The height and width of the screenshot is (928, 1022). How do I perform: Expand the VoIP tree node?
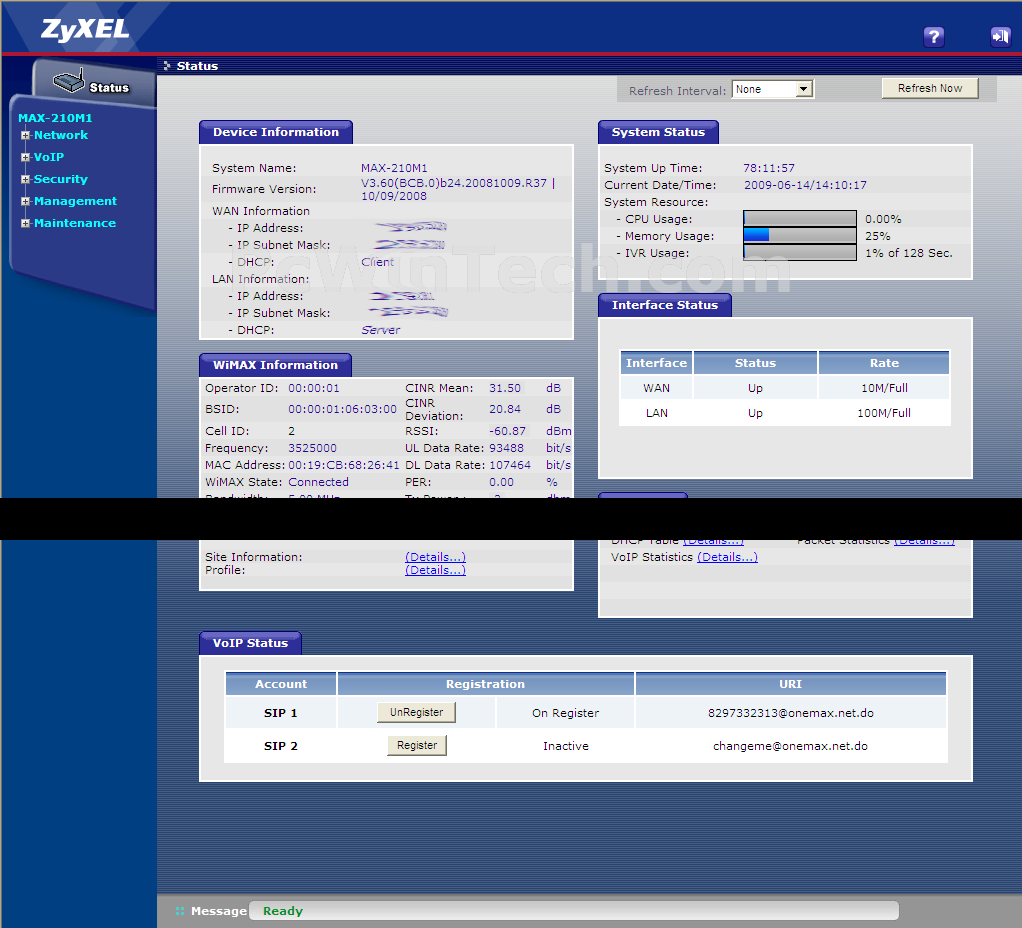coord(25,157)
